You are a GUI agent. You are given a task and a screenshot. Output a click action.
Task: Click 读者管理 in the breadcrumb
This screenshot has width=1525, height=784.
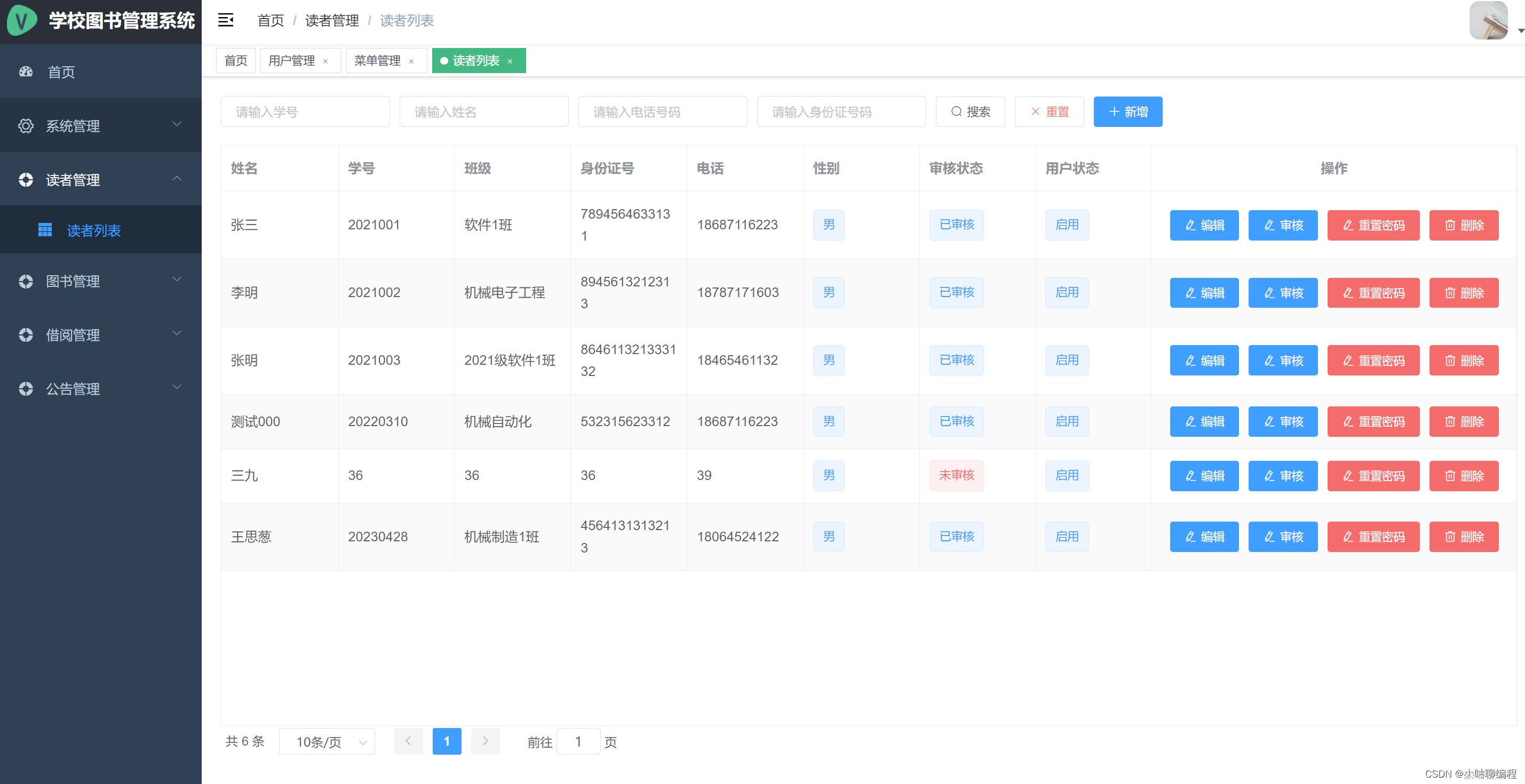(x=331, y=21)
